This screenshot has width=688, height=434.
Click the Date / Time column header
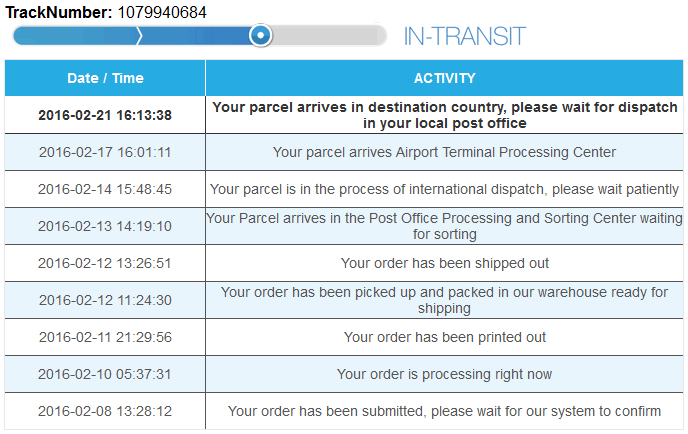[x=105, y=78]
